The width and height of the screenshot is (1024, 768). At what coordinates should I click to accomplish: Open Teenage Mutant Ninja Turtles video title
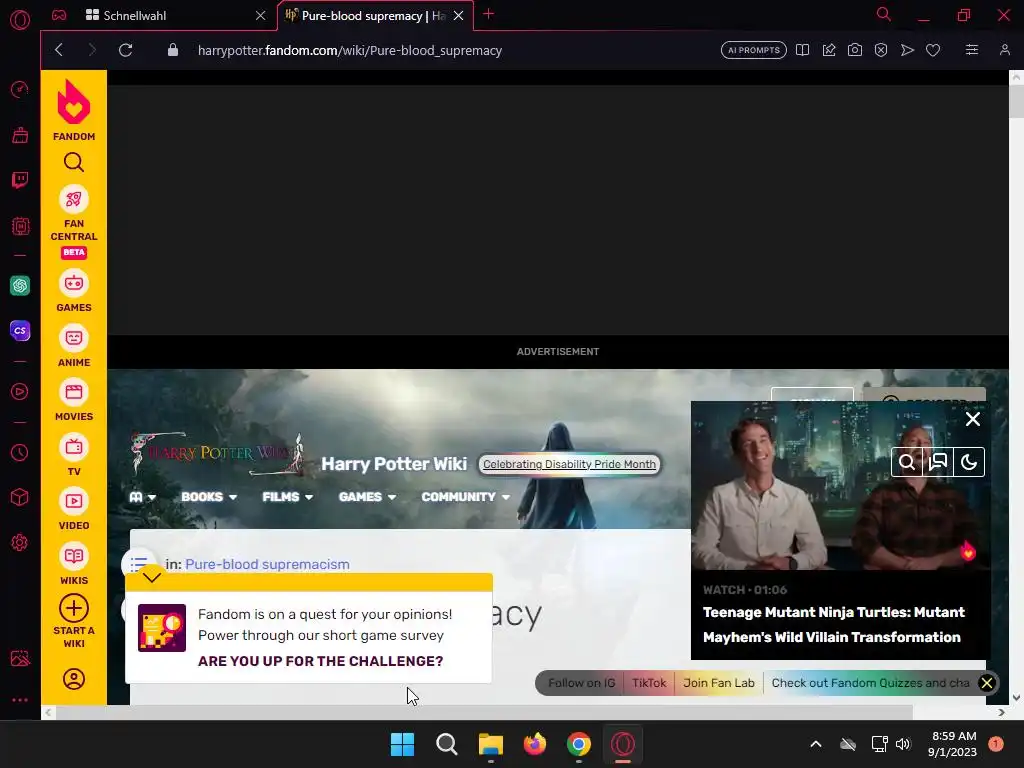[833, 624]
